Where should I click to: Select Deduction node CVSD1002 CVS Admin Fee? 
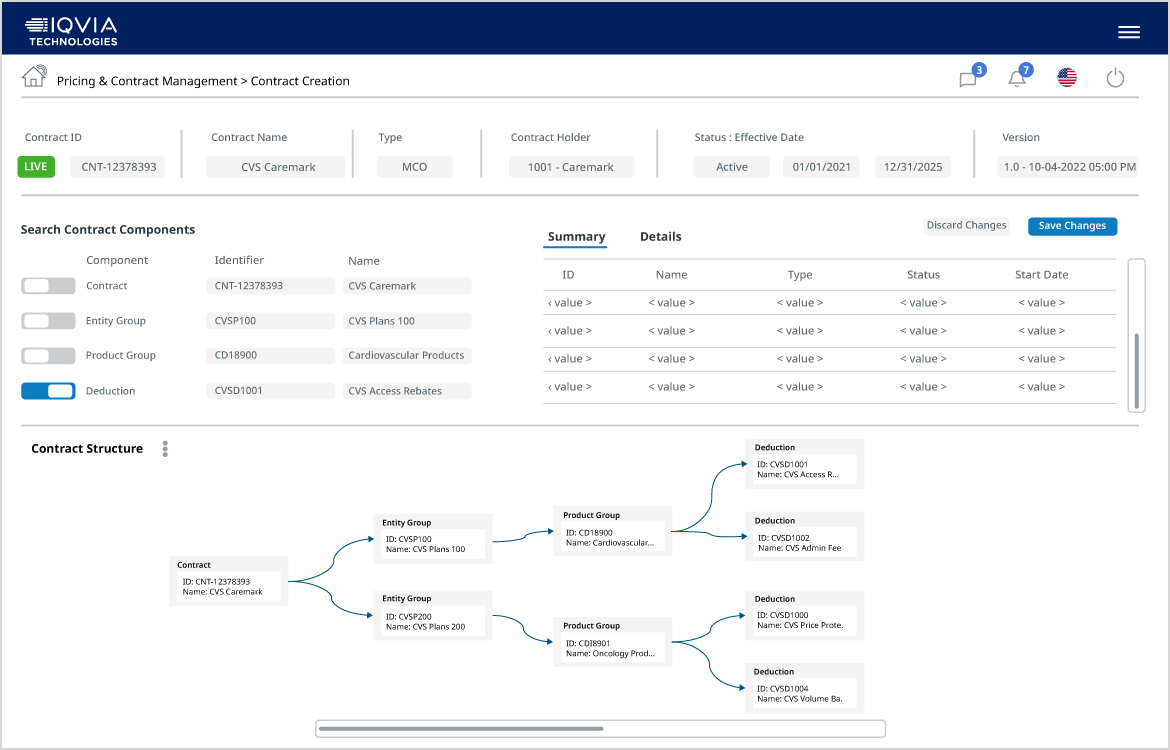pyautogui.click(x=804, y=537)
